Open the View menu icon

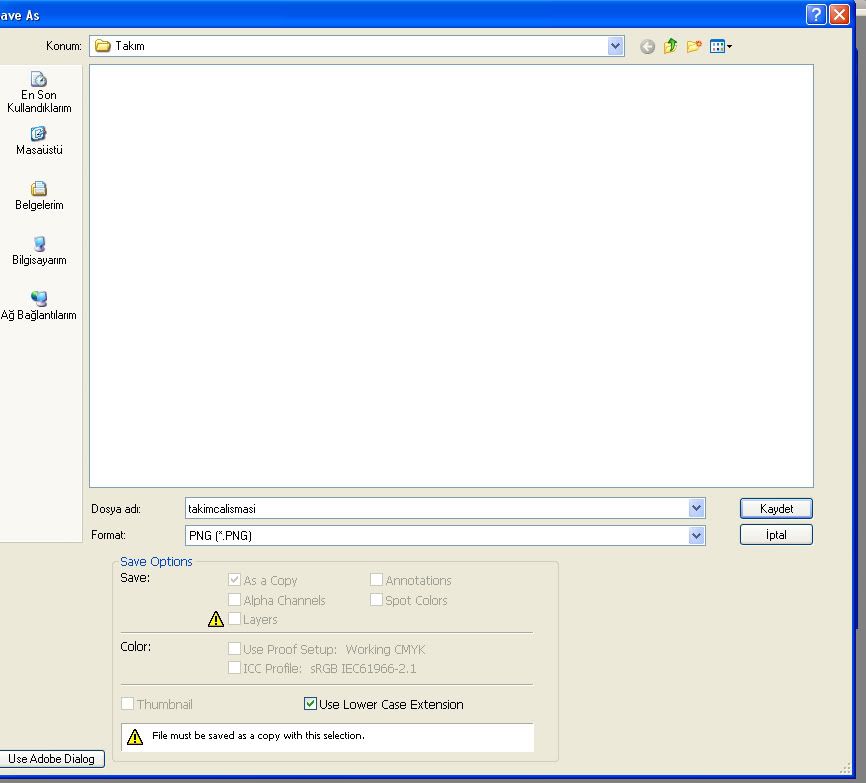[720, 46]
